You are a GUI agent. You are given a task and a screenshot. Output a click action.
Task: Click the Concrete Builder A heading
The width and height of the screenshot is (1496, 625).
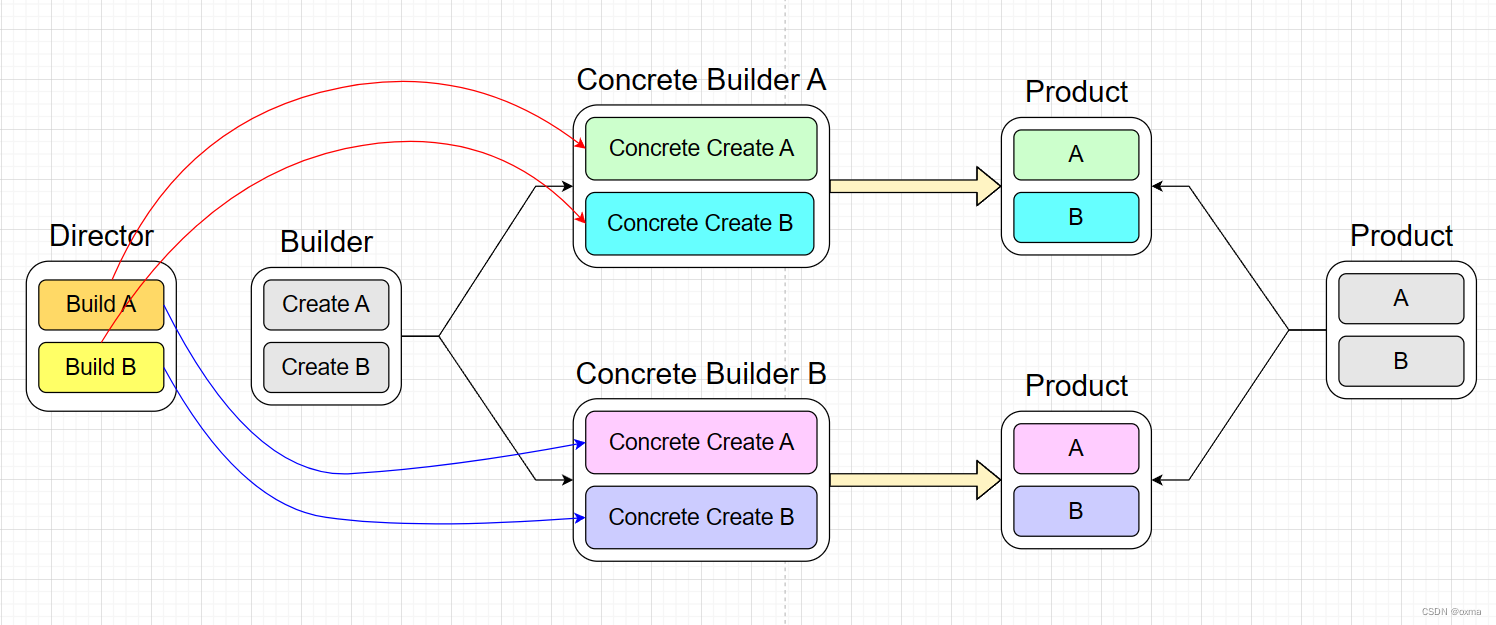(x=701, y=80)
